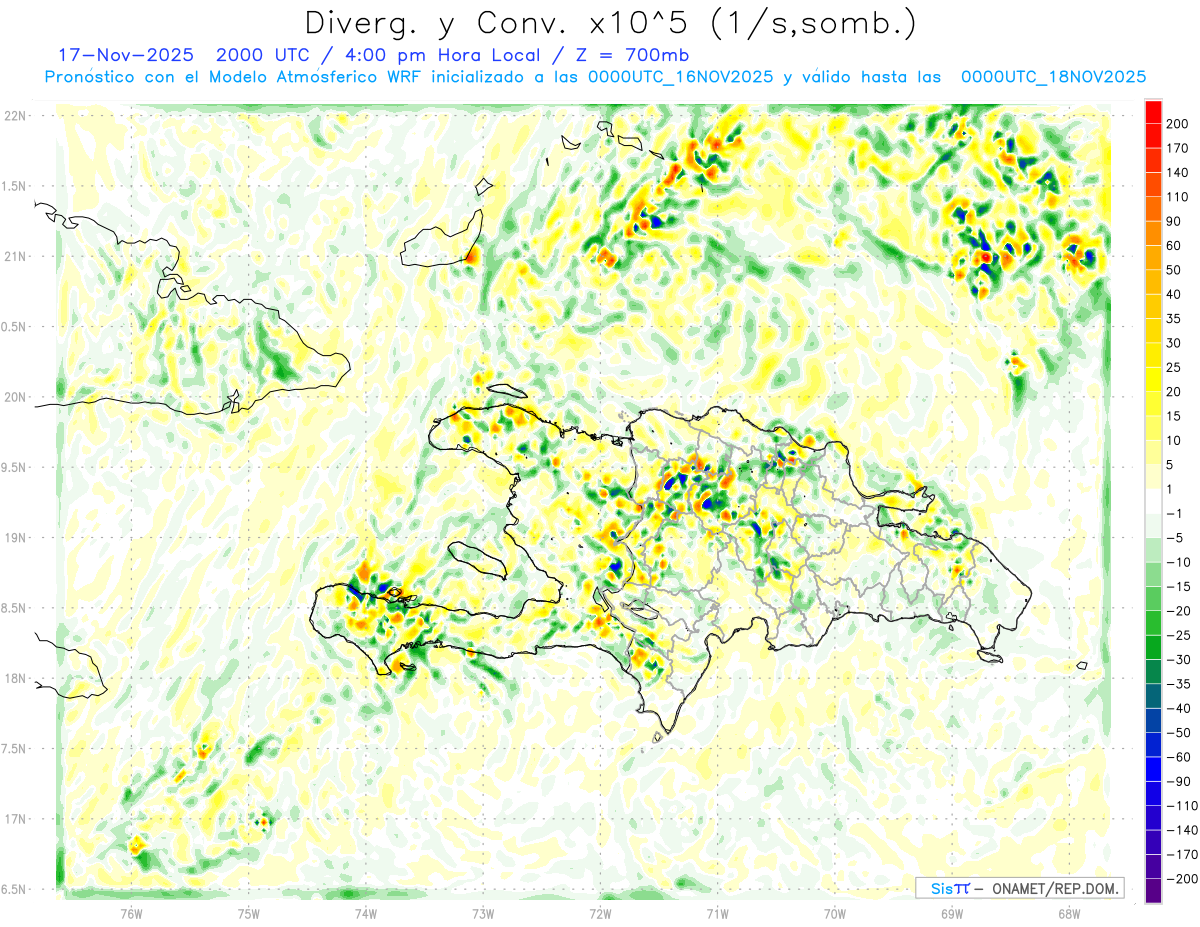
Task: Click the '17N' latitude label
Action: pyautogui.click(x=15, y=819)
